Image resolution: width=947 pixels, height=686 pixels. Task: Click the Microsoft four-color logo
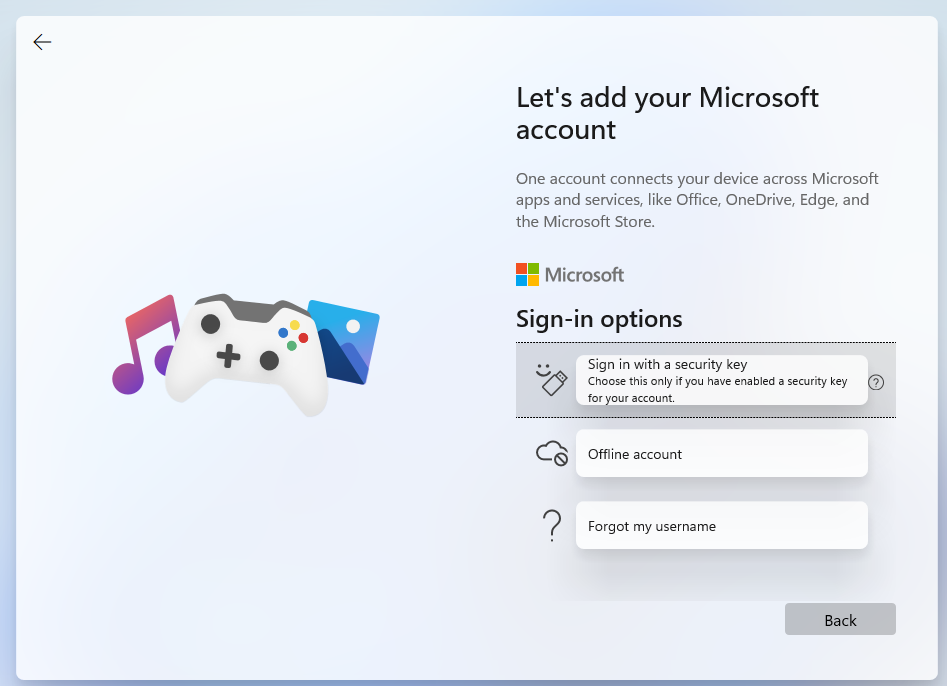(527, 275)
